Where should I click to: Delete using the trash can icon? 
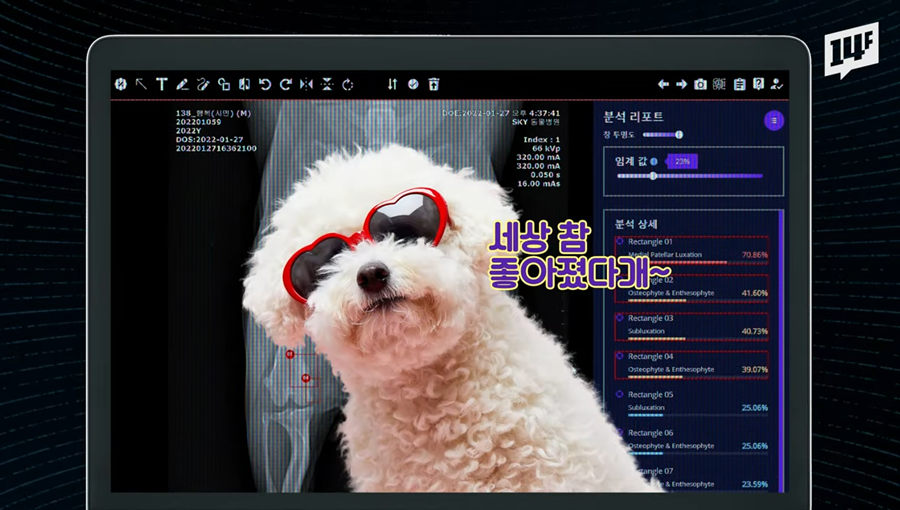[433, 84]
